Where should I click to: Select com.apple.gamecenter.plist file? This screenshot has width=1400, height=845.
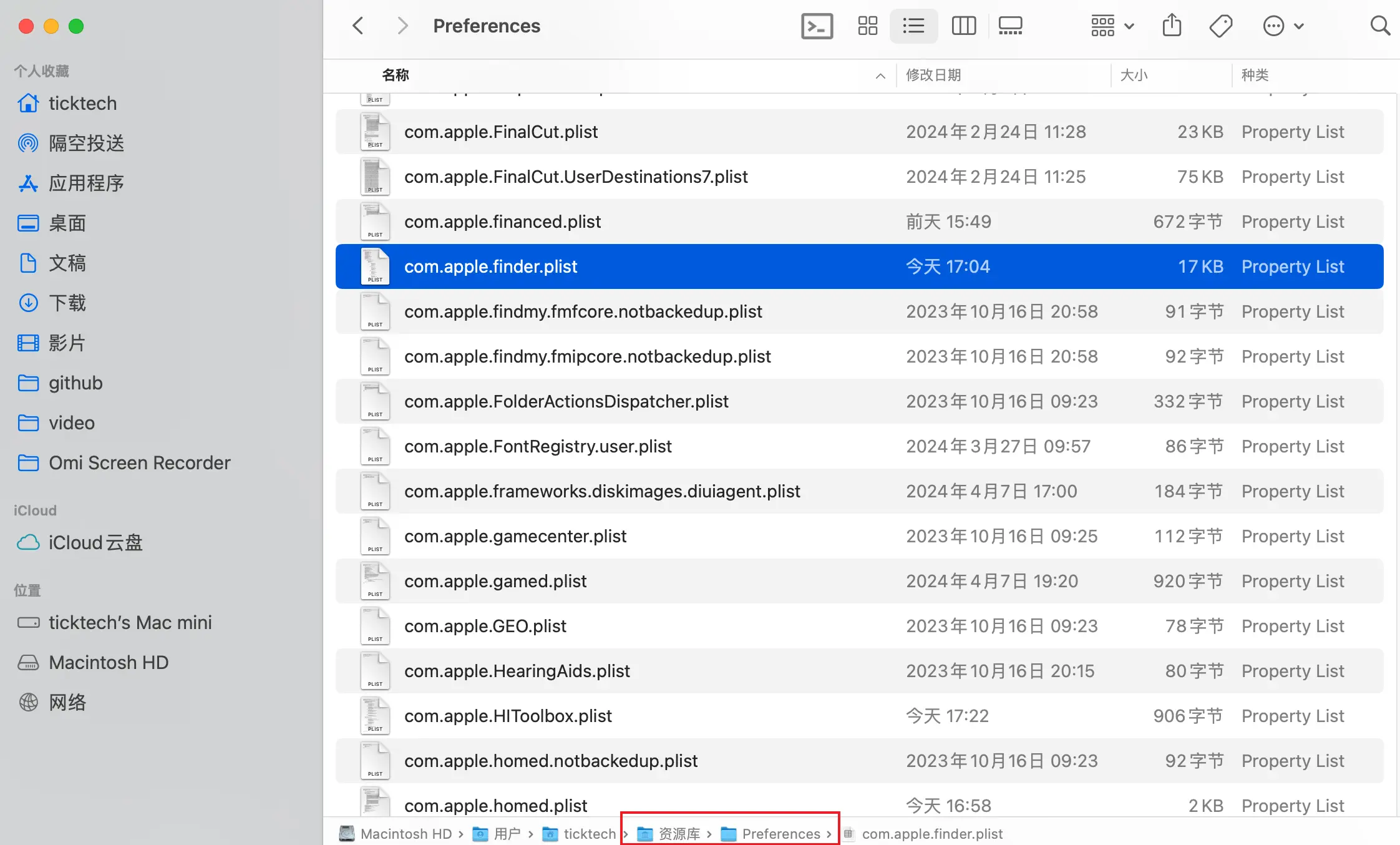pyautogui.click(x=860, y=536)
